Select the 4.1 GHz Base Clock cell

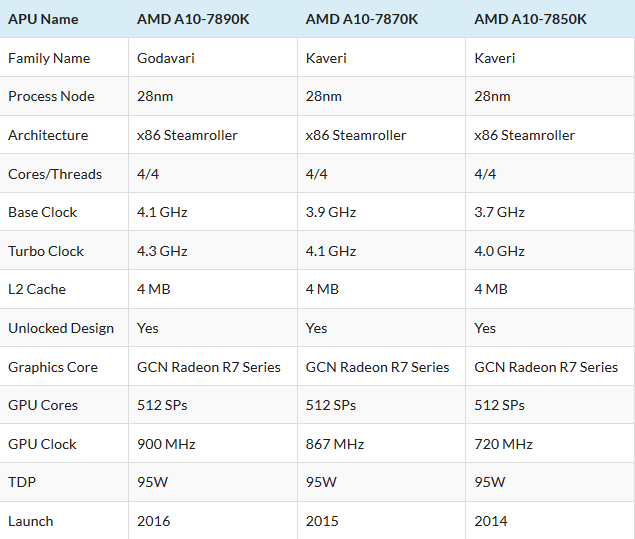tap(162, 212)
